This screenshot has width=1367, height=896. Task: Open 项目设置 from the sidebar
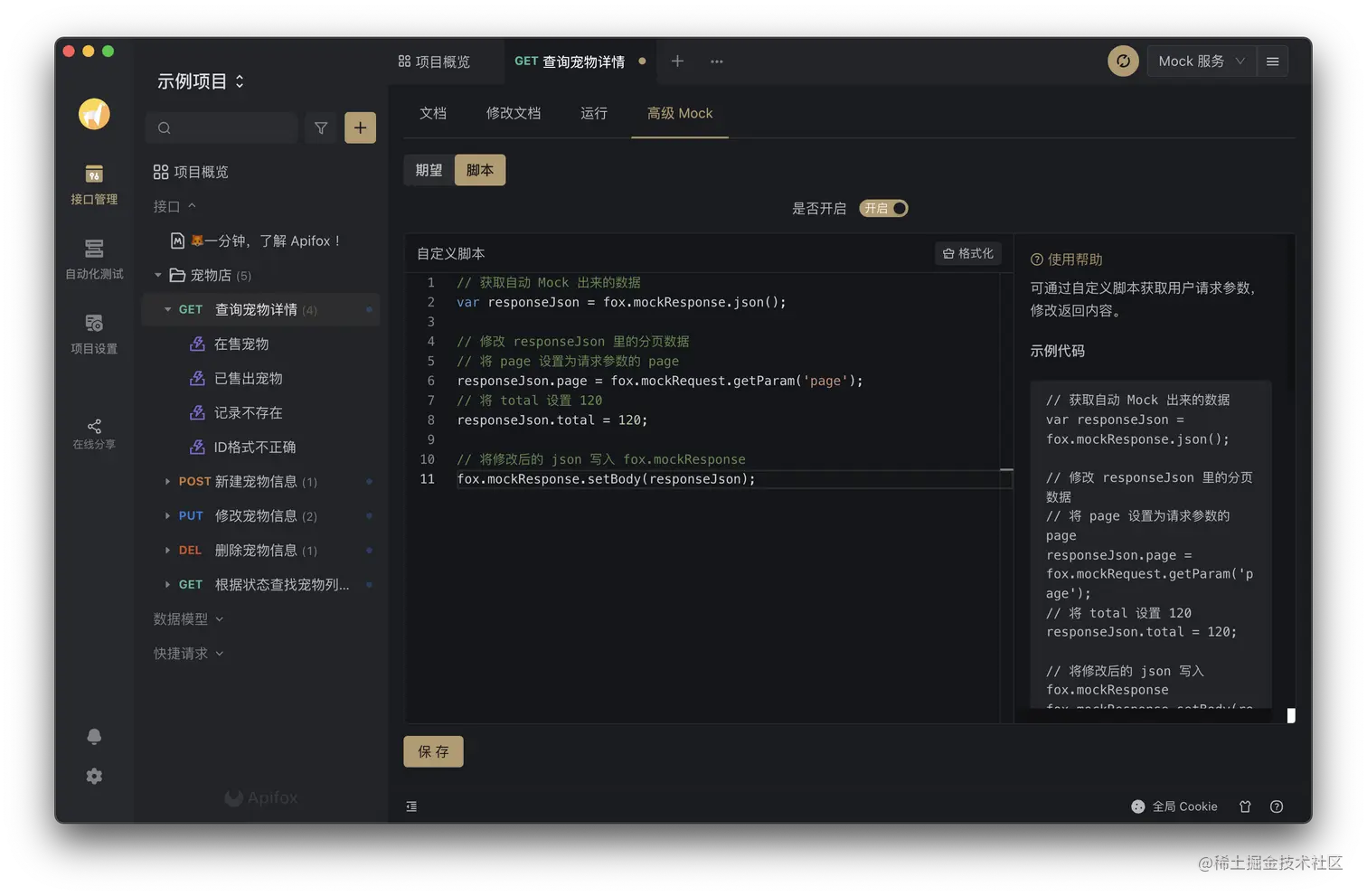(x=93, y=334)
